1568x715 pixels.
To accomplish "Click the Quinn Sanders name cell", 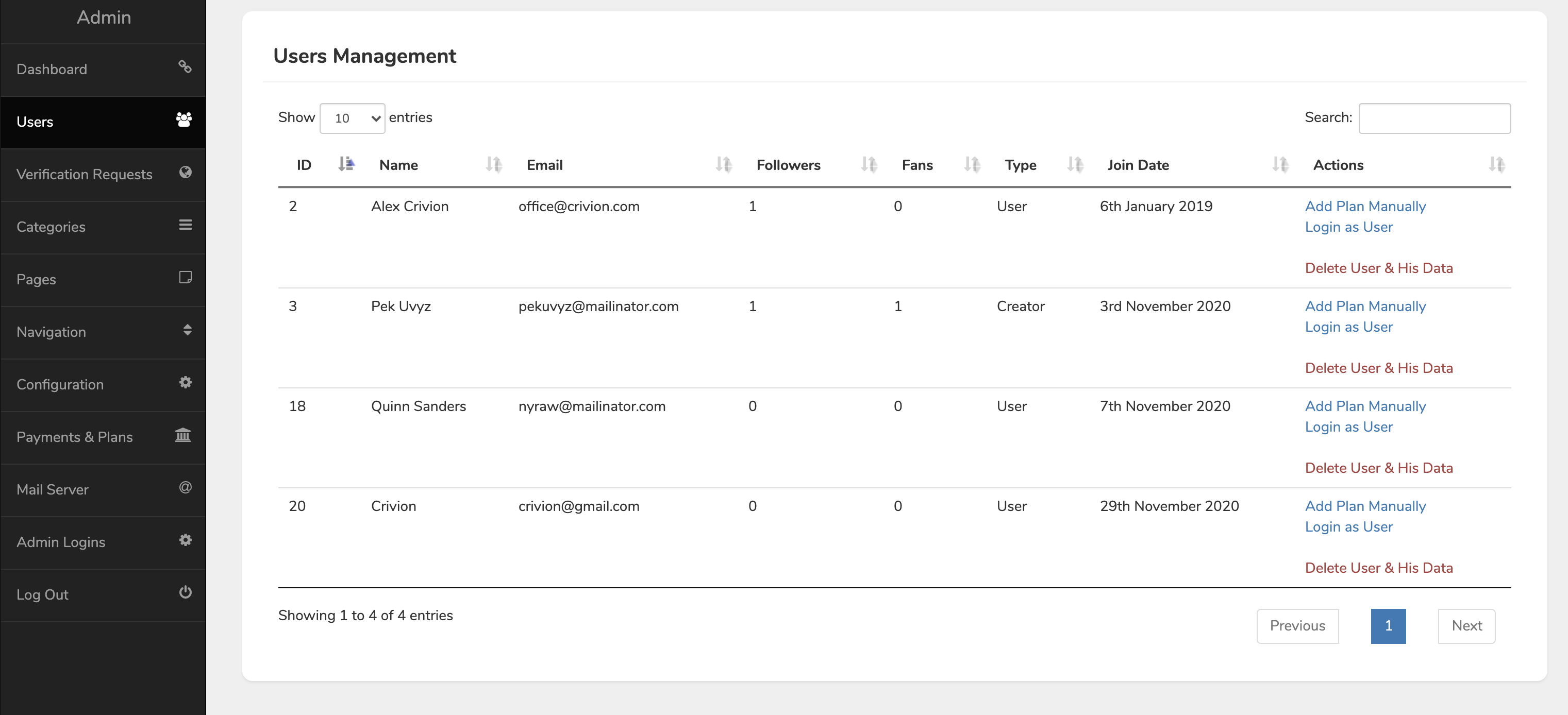I will [418, 406].
